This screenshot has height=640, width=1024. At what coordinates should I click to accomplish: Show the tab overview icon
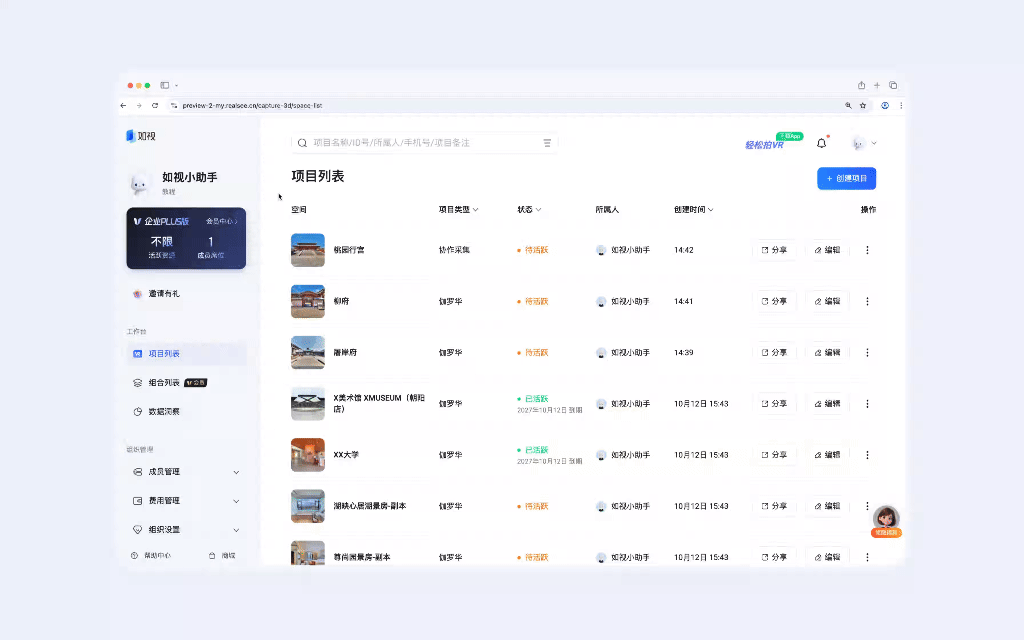pos(893,85)
